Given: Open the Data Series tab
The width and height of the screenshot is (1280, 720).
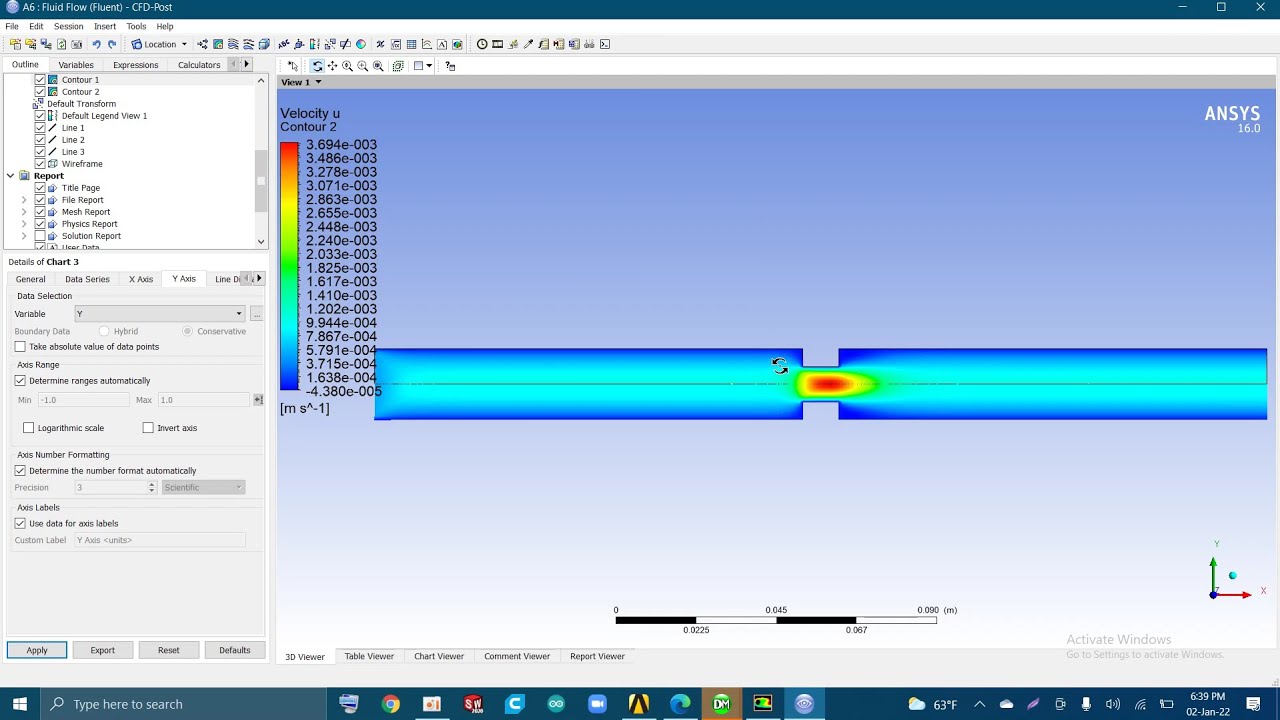Looking at the screenshot, I should point(87,279).
